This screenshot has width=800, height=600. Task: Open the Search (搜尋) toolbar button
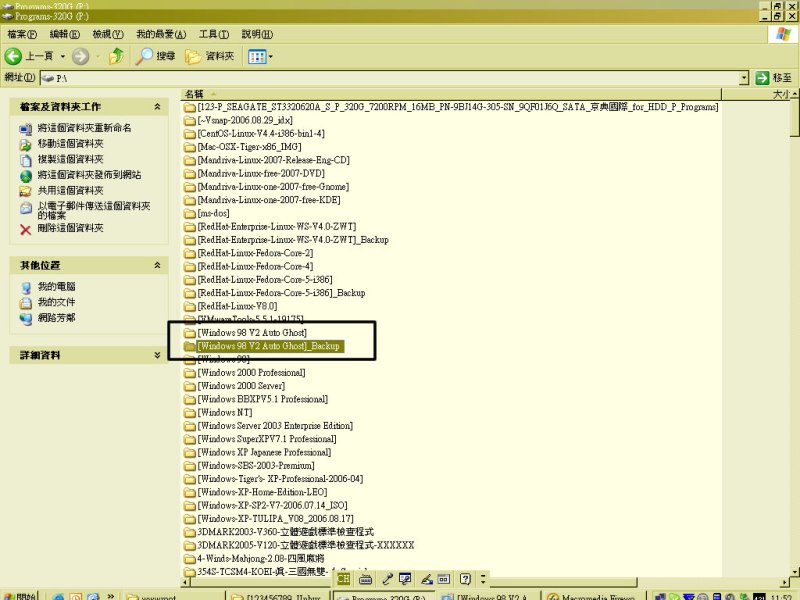[155, 56]
